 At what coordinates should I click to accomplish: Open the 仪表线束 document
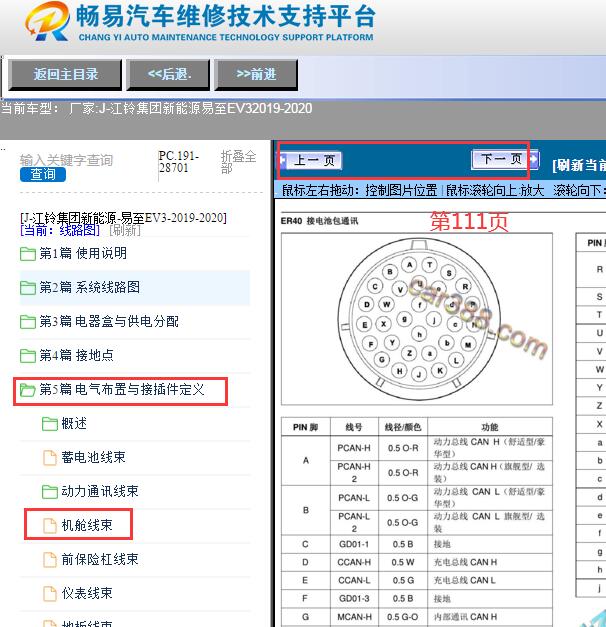click(87, 594)
